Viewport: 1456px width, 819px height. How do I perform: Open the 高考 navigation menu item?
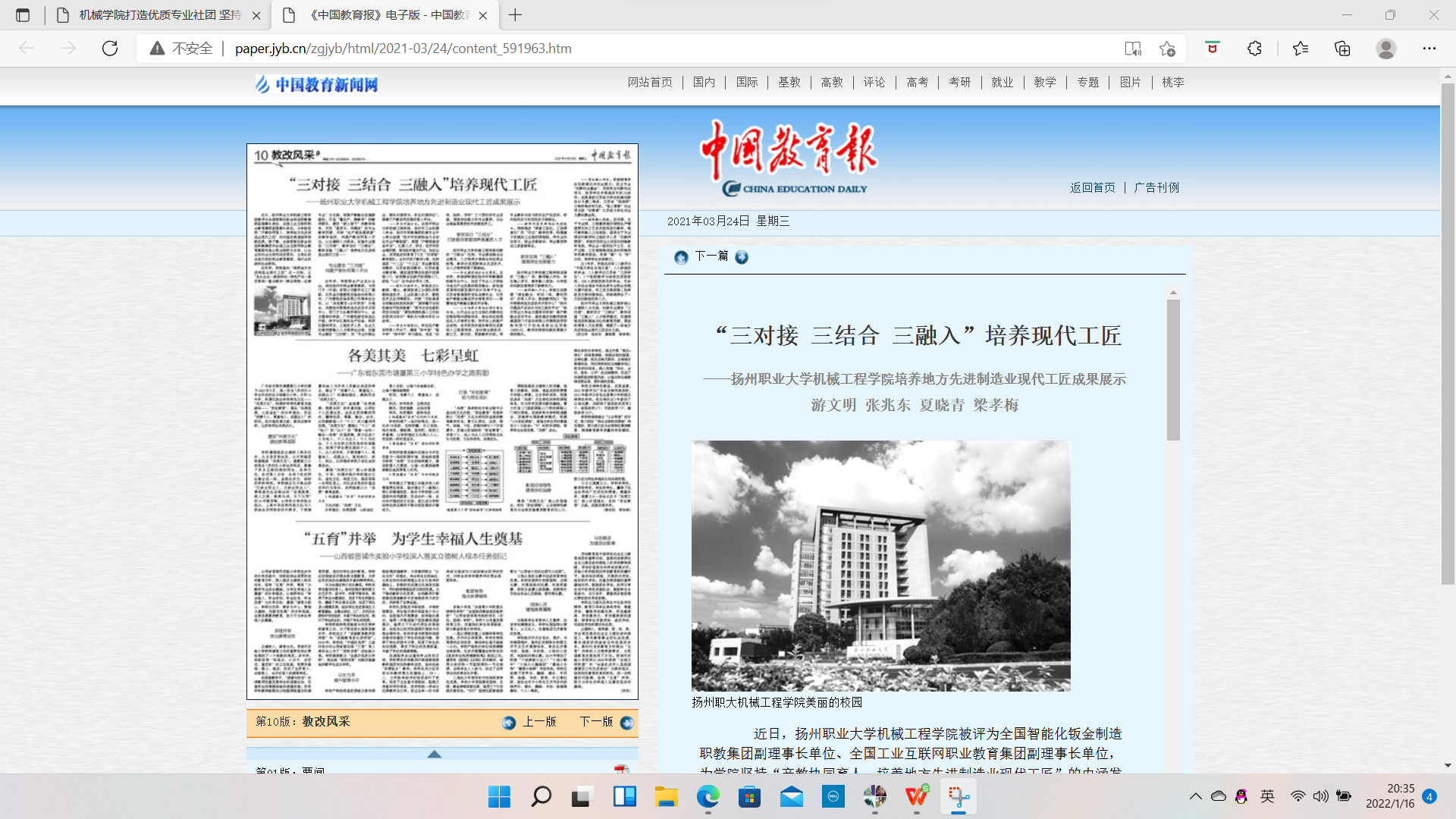(x=917, y=82)
